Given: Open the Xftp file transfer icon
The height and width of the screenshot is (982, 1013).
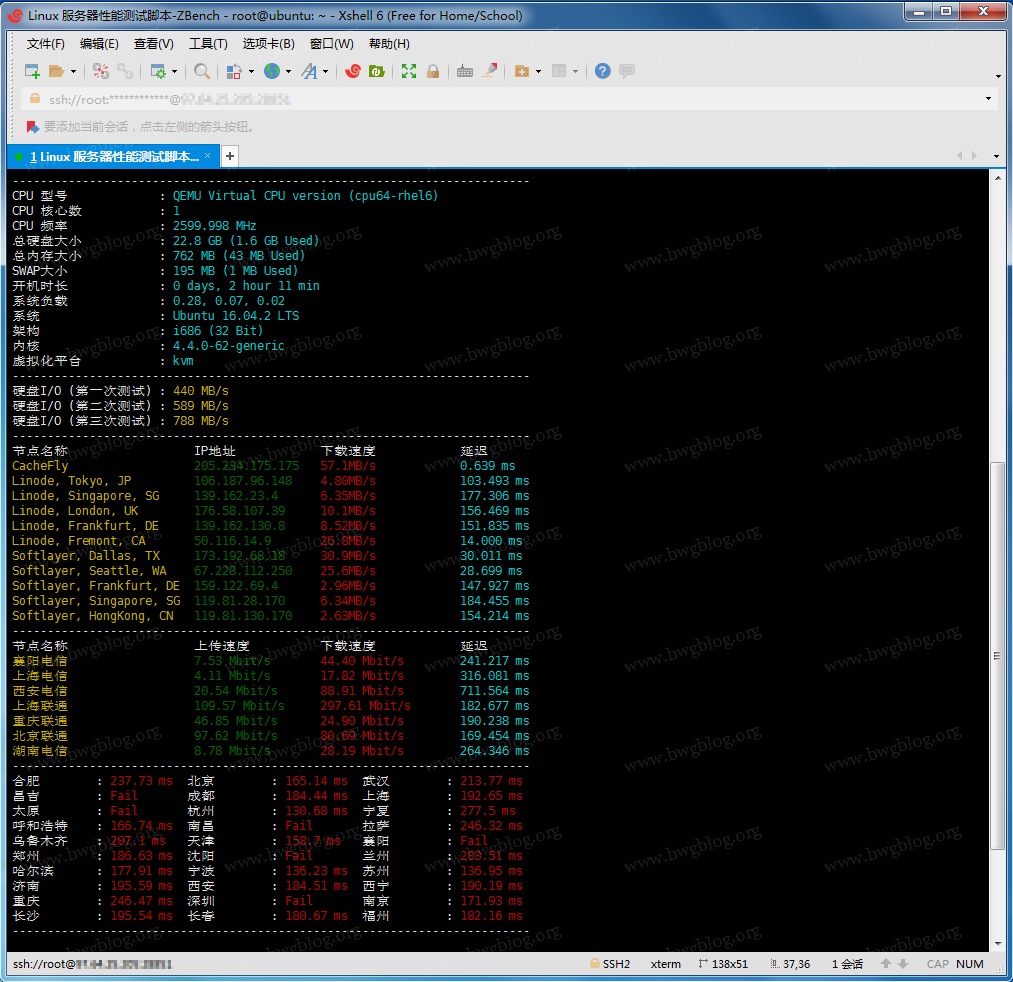Looking at the screenshot, I should click(x=377, y=71).
